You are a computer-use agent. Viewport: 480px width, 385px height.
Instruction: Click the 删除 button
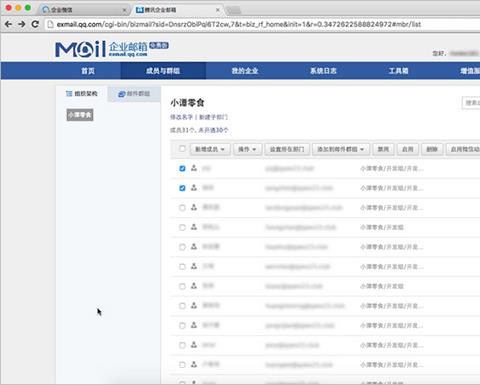(432, 149)
